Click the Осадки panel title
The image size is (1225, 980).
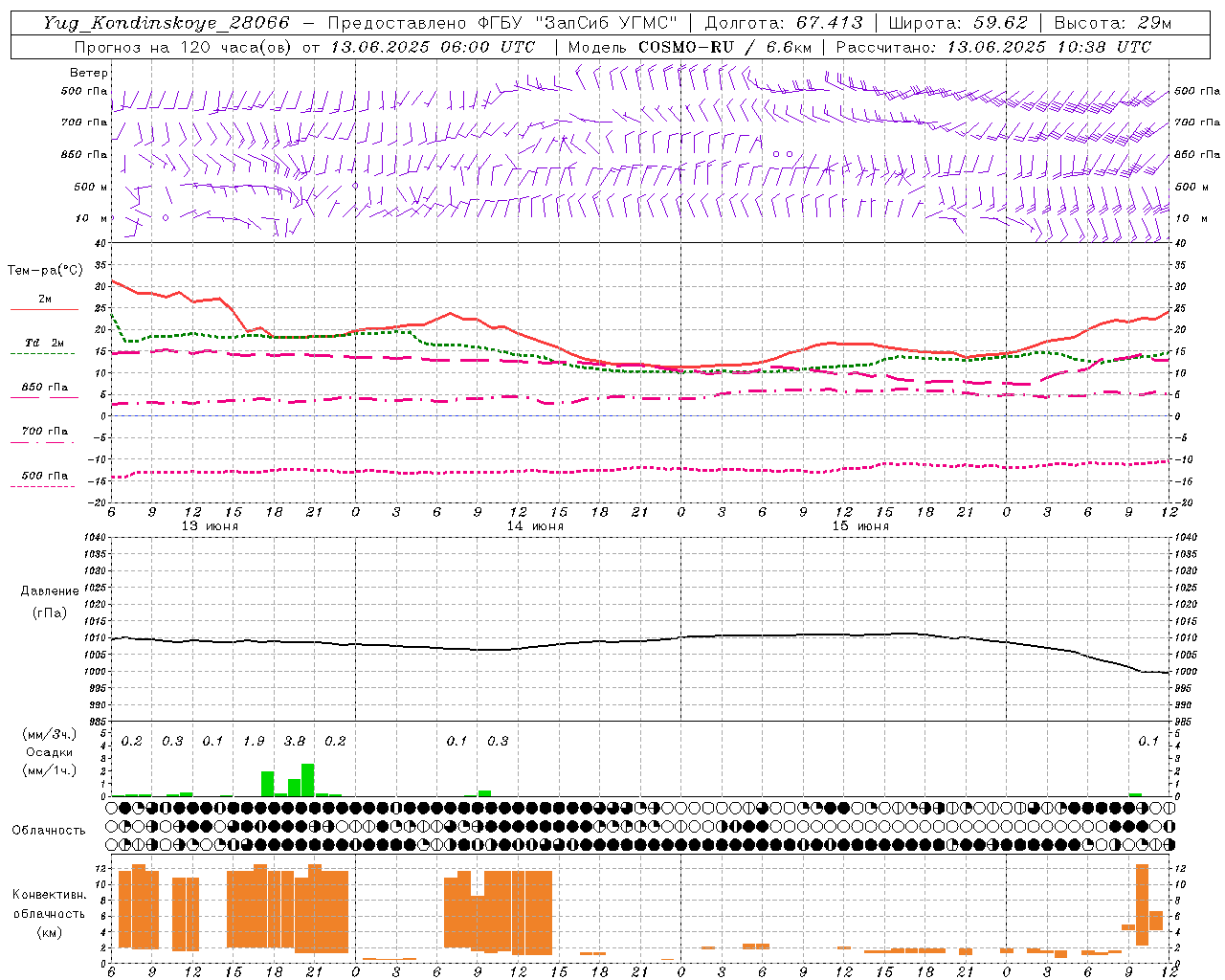coord(50,752)
